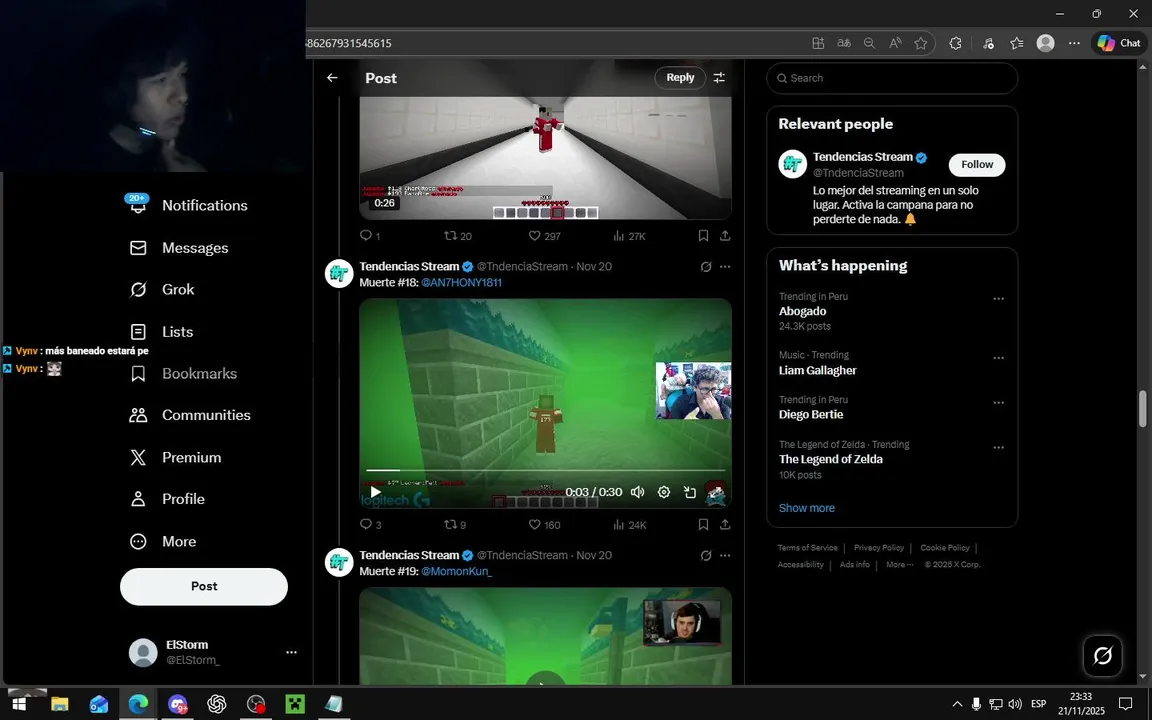Bookmark the Muerte #18 post
The height and width of the screenshot is (720, 1152).
703,525
